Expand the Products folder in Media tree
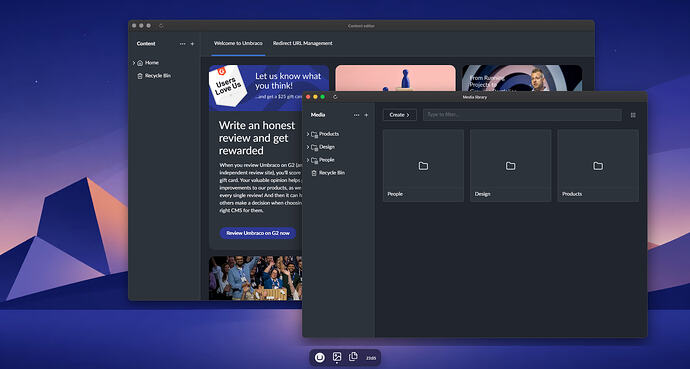 (x=308, y=134)
